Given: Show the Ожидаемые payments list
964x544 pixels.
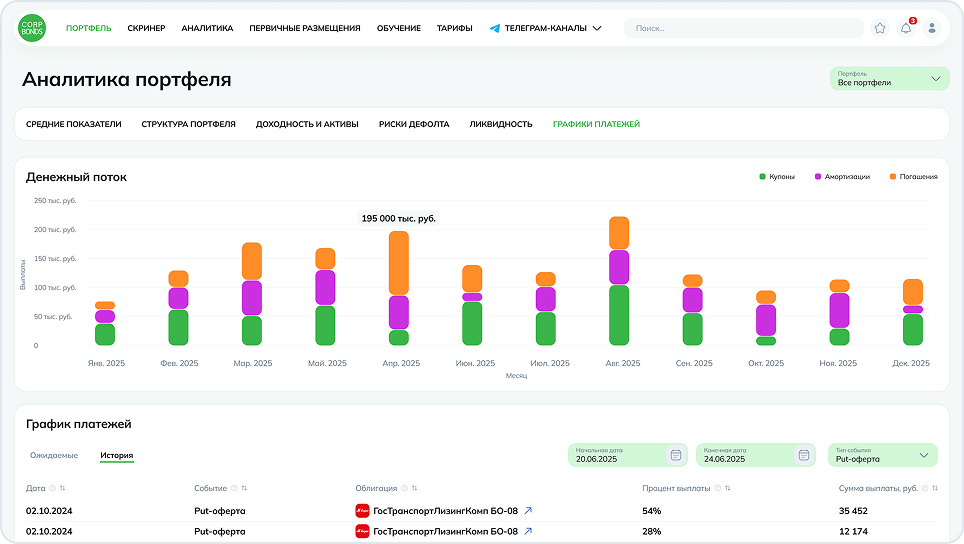Looking at the screenshot, I should (54, 456).
